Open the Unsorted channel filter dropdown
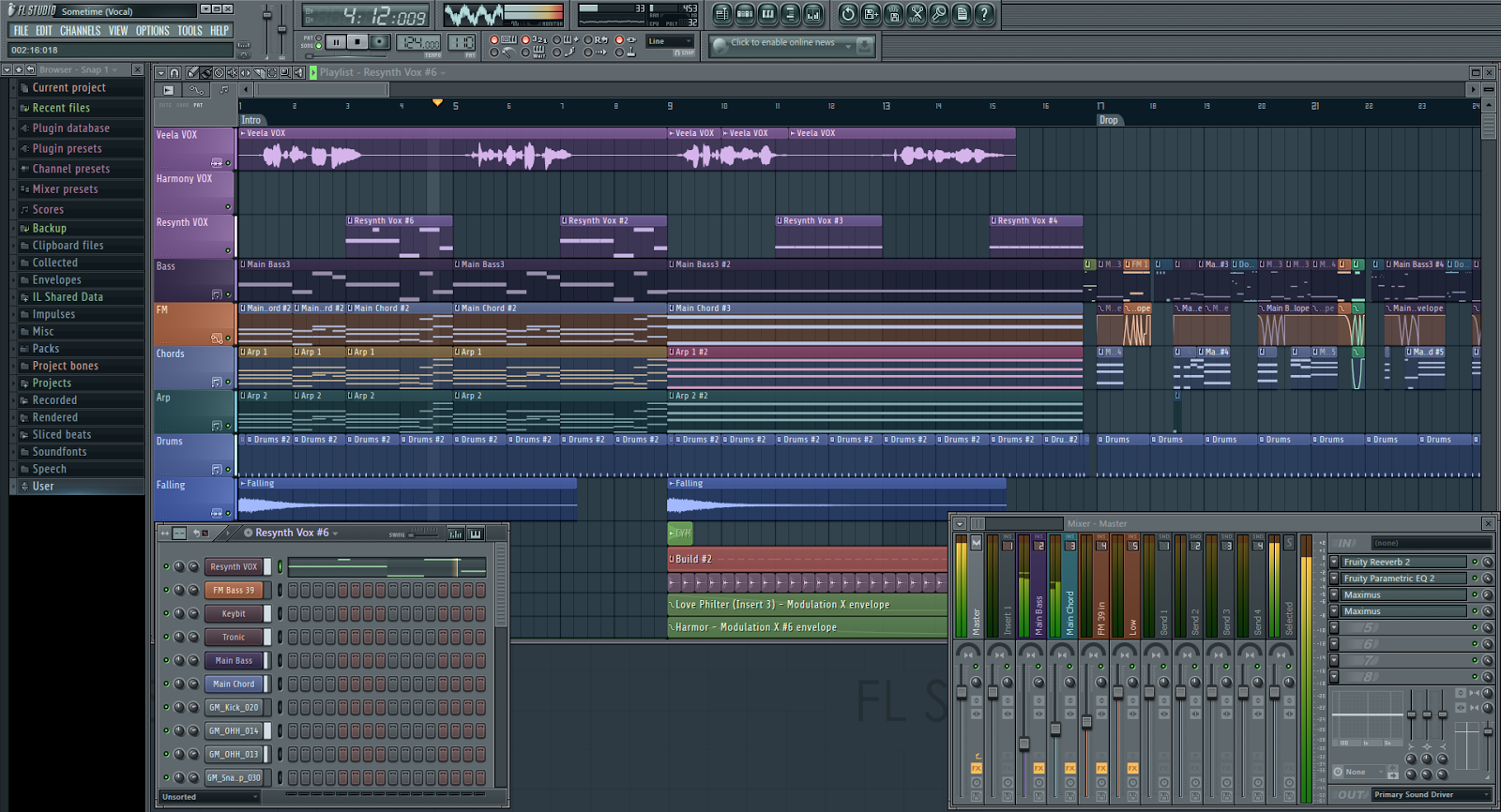 (209, 797)
